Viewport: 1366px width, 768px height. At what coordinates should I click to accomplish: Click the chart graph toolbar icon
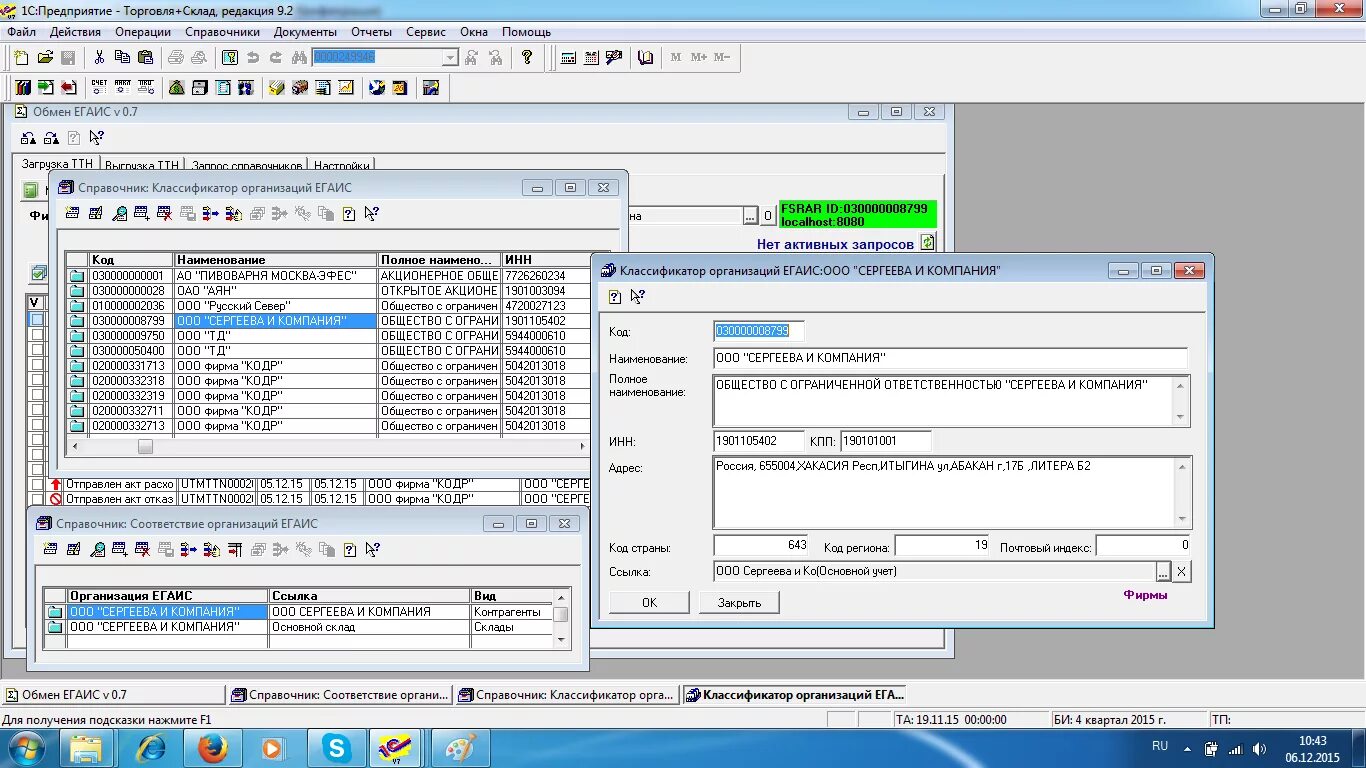(x=346, y=88)
